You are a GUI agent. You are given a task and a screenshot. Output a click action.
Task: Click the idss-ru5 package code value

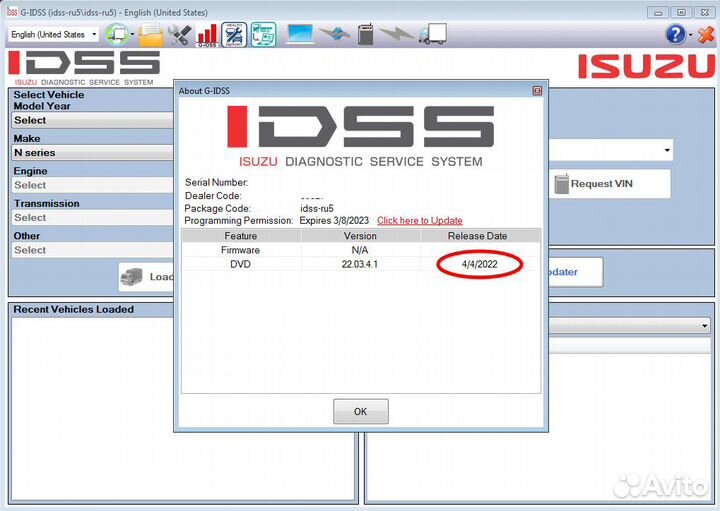pos(317,208)
